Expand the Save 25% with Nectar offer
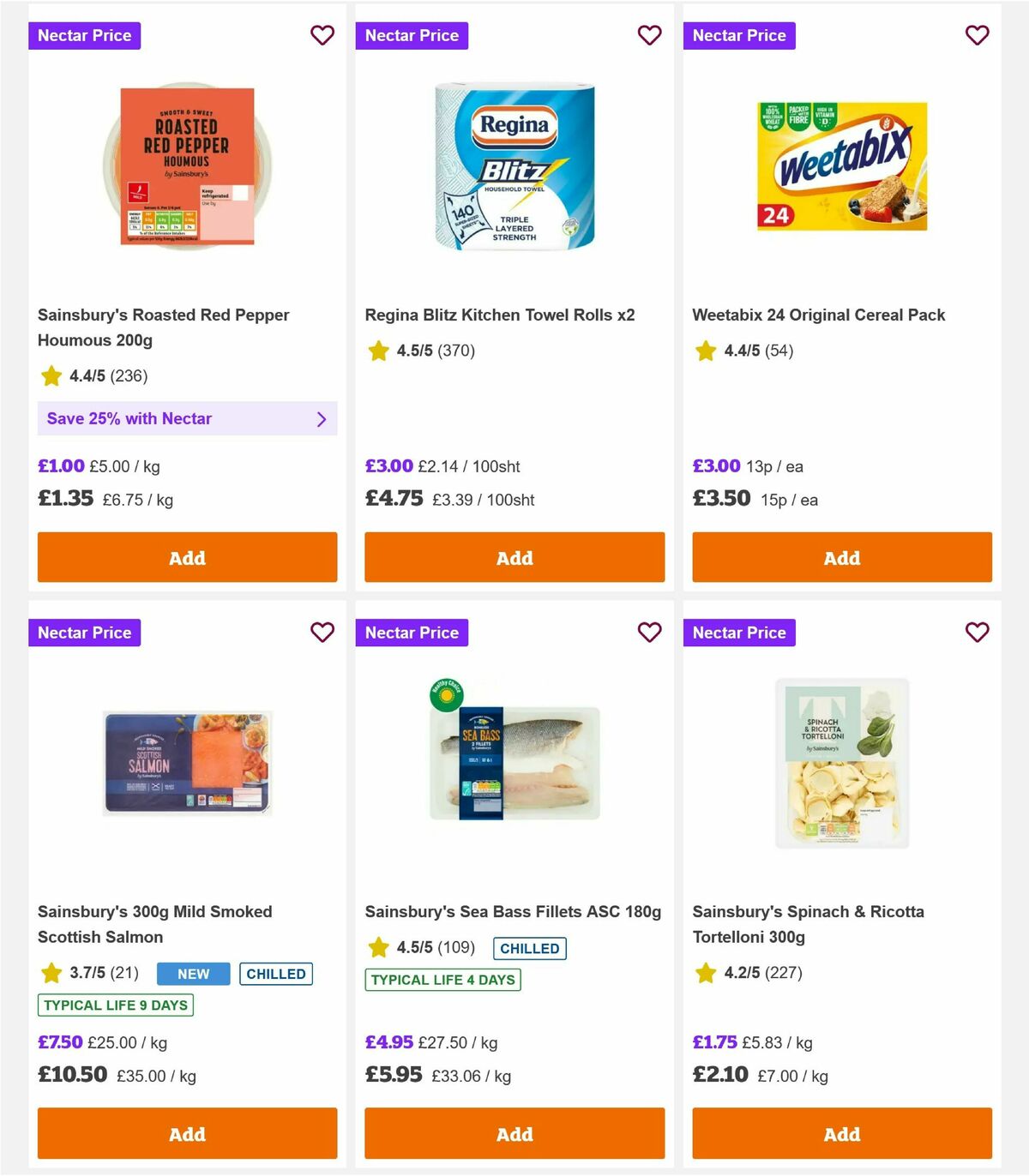 [187, 418]
